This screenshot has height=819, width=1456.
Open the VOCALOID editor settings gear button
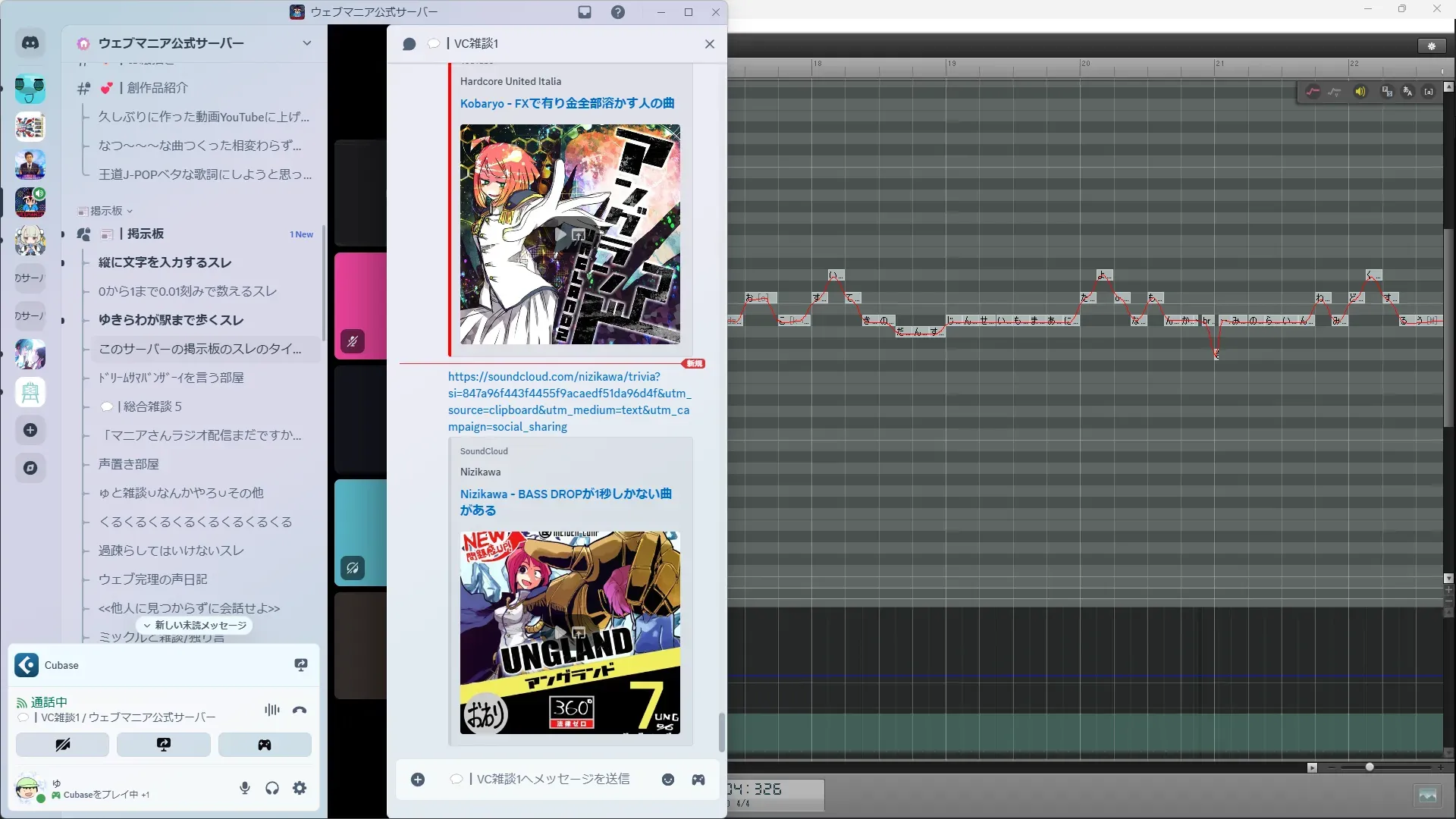click(1432, 46)
